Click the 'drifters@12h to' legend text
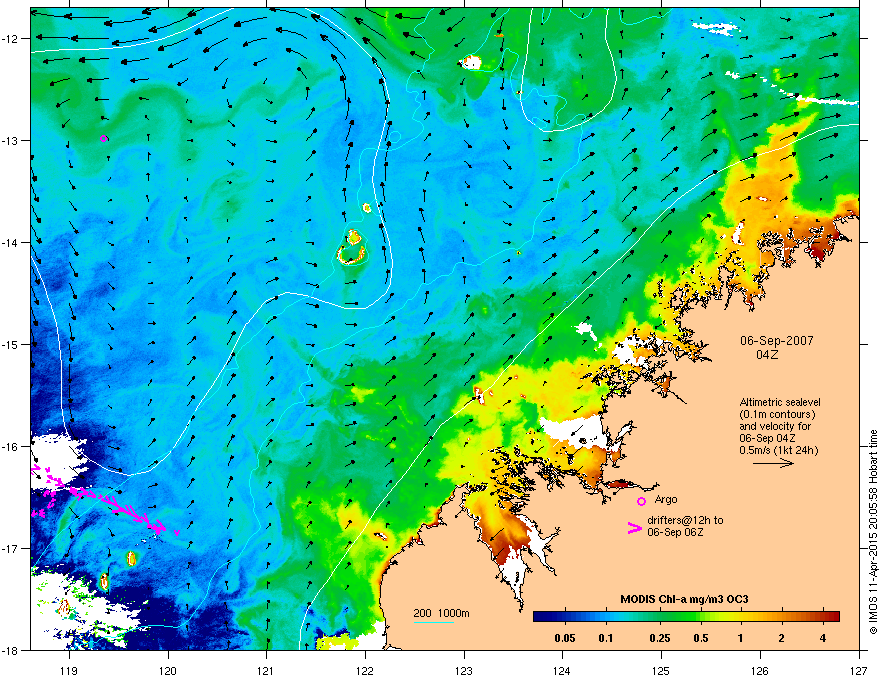 pyautogui.click(x=685, y=520)
